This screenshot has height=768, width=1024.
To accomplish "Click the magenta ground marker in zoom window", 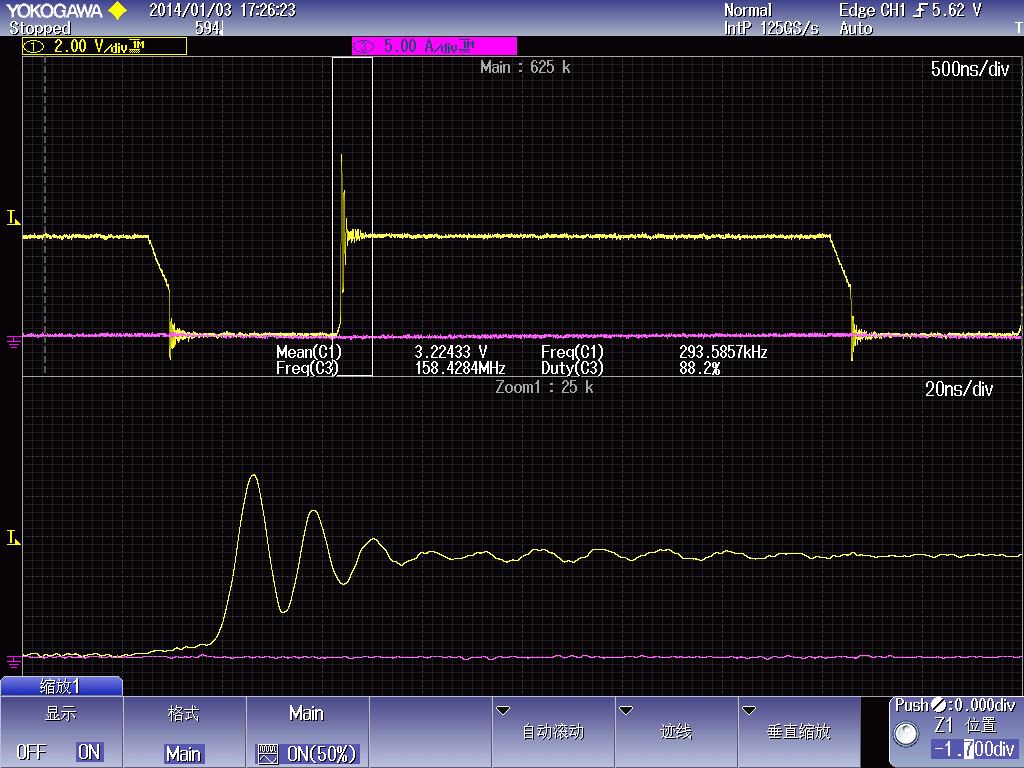I will [x=13, y=661].
